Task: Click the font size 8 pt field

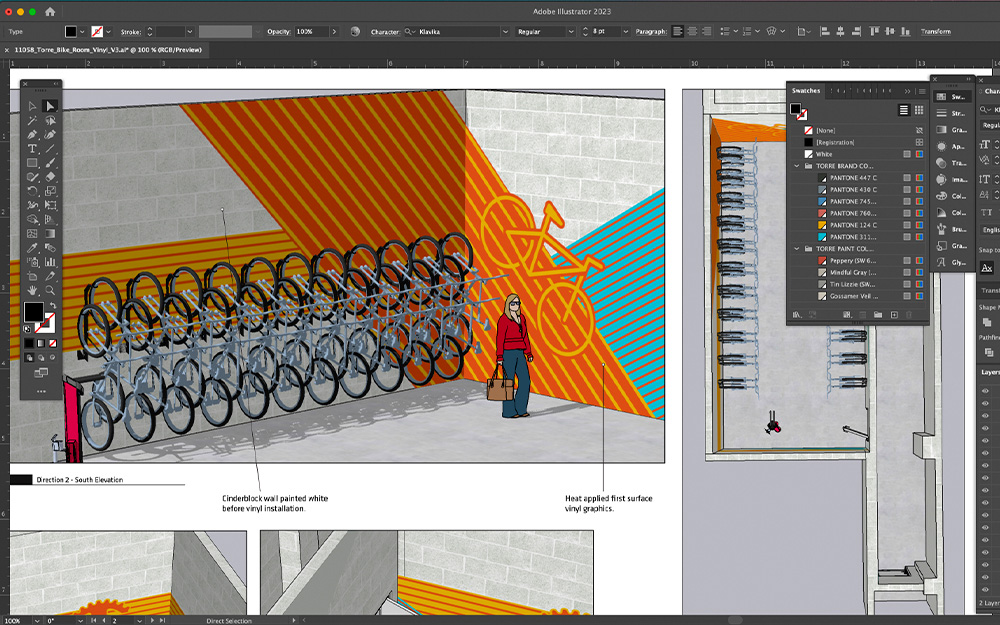Action: [605, 31]
